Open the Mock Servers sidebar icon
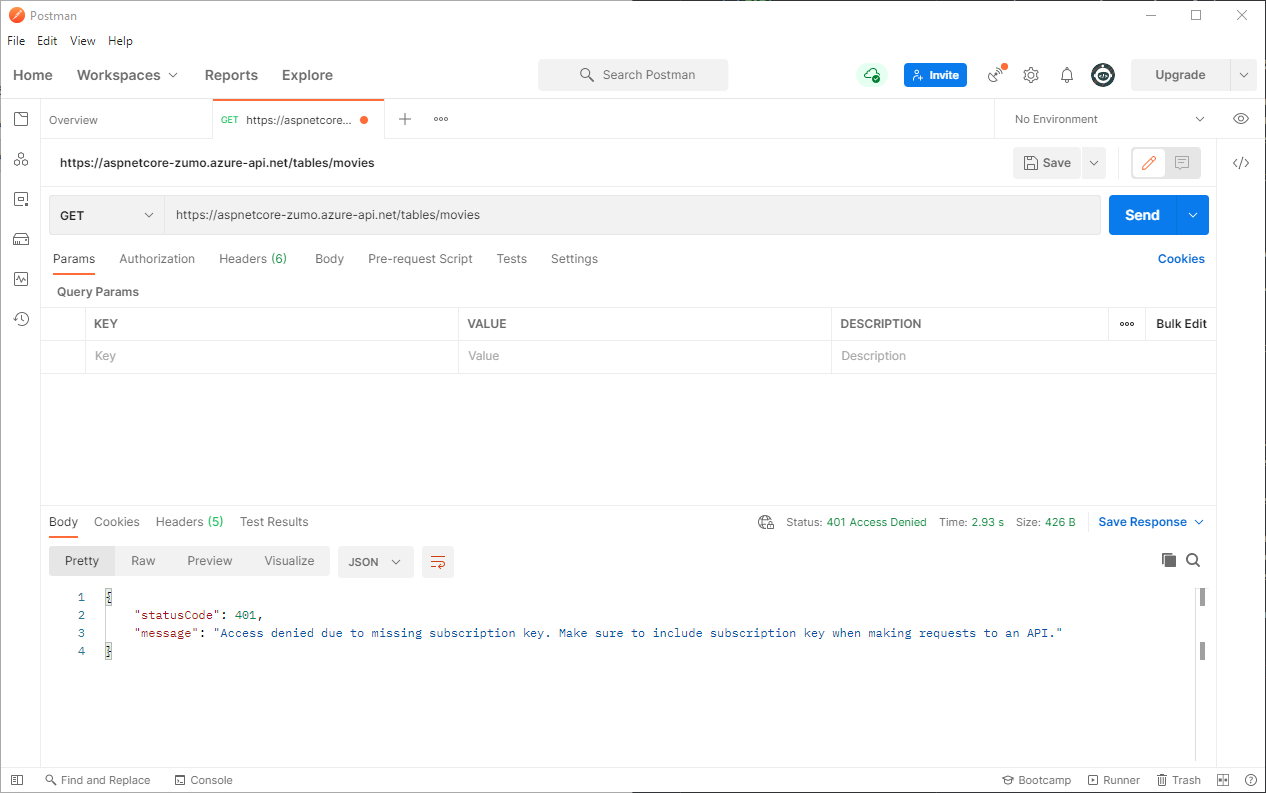Viewport: 1266px width, 793px height. point(21,239)
